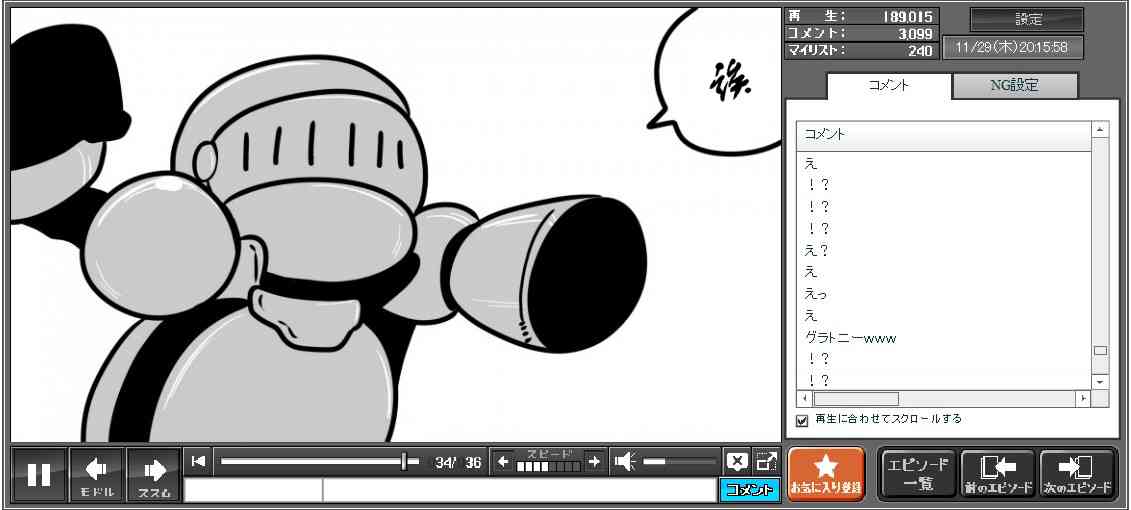This screenshot has height=510, width=1131.
Task: Decrease playback speed with the left arrow
Action: (x=503, y=461)
